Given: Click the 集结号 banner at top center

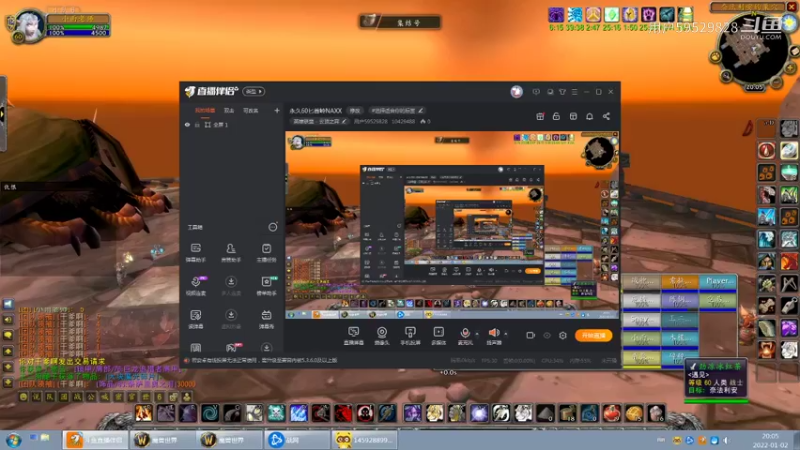Looking at the screenshot, I should 401,22.
